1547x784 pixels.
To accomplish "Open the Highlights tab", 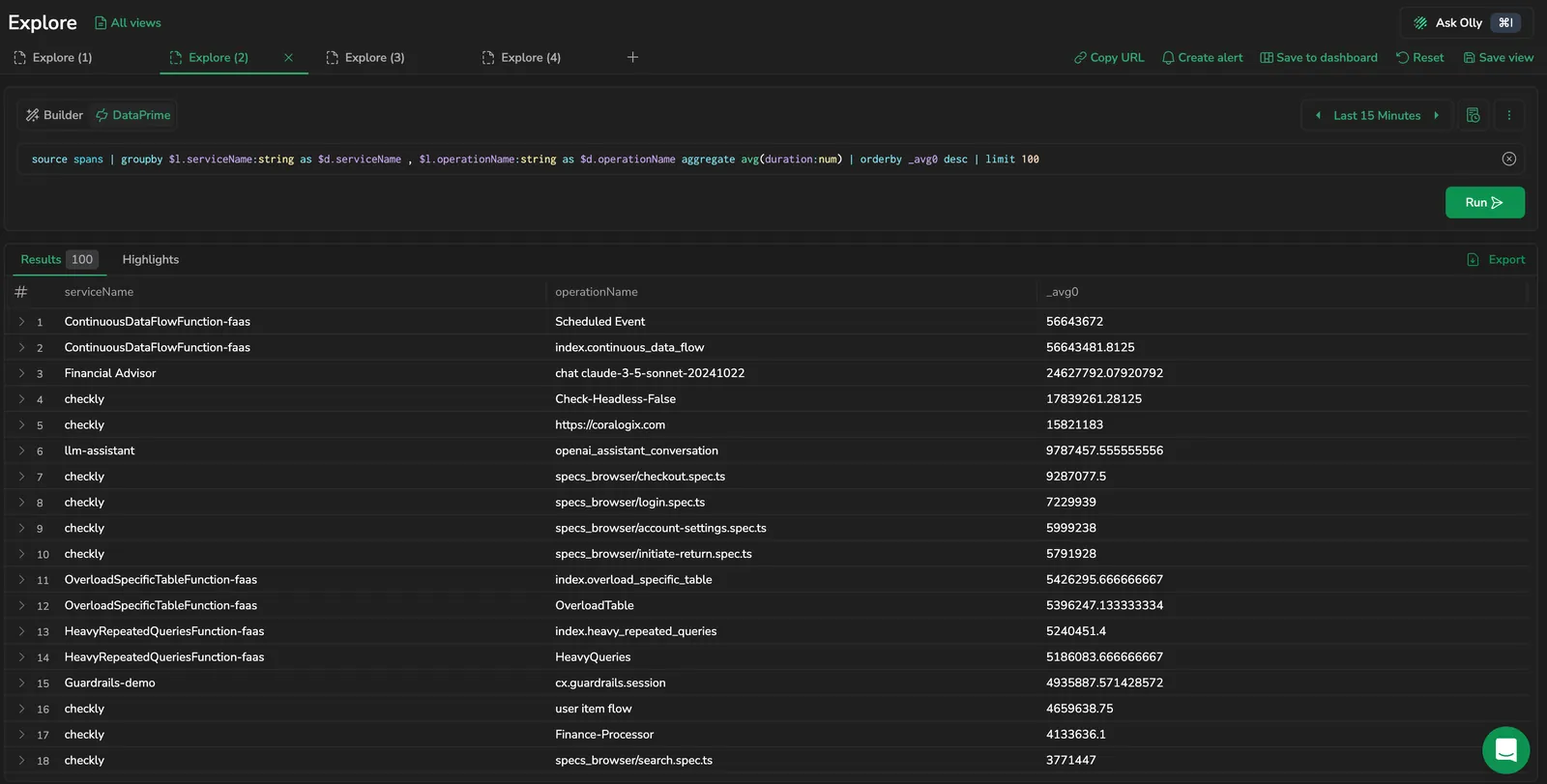I will click(x=151, y=259).
